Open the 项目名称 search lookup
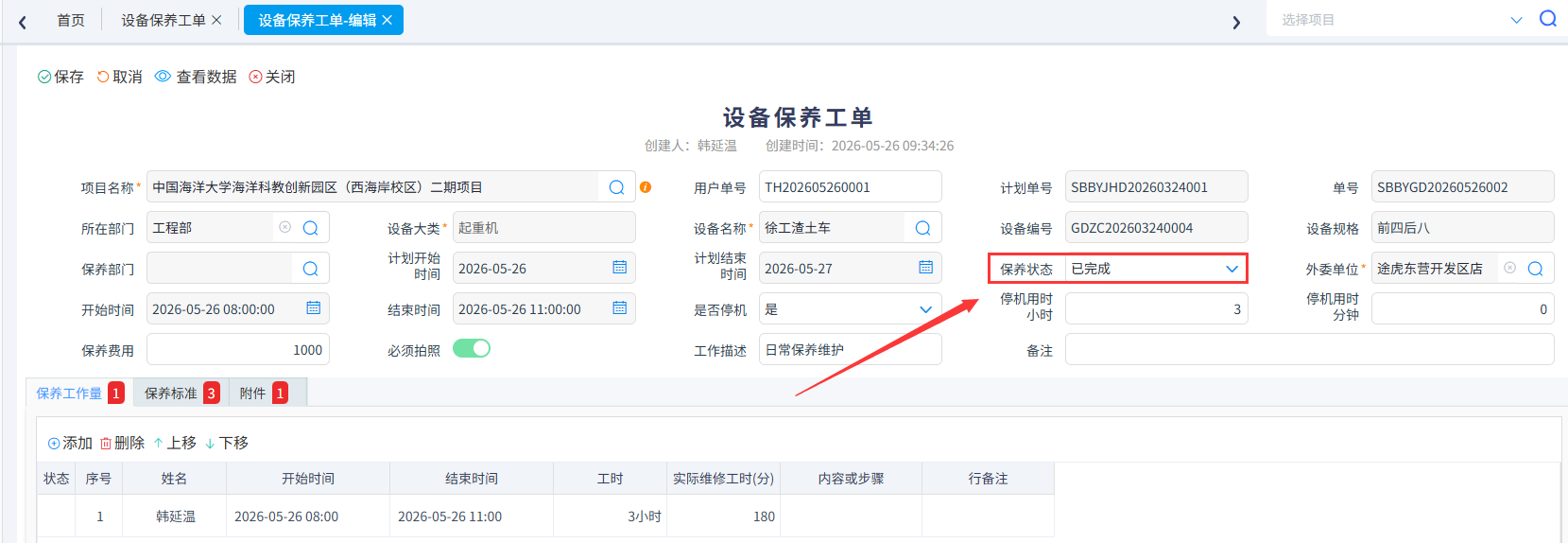Viewport: 1568px width, 543px height. click(616, 187)
